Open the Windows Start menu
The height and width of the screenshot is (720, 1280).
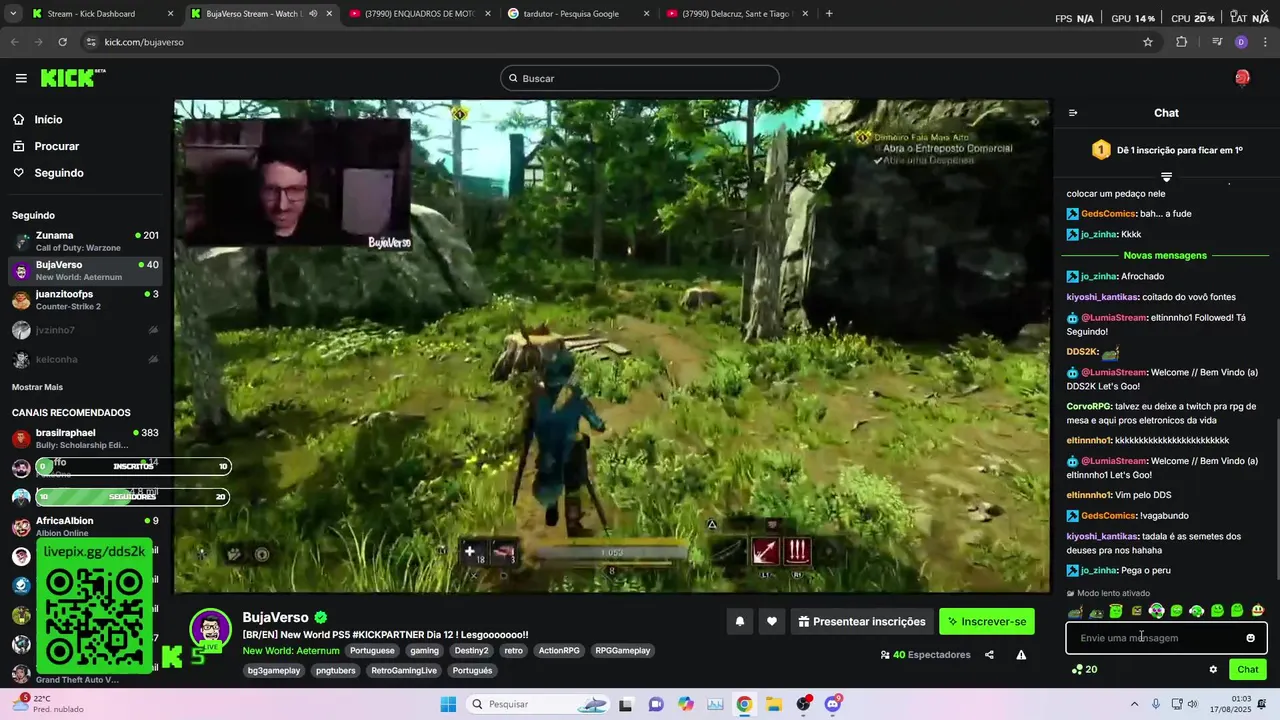tap(447, 704)
